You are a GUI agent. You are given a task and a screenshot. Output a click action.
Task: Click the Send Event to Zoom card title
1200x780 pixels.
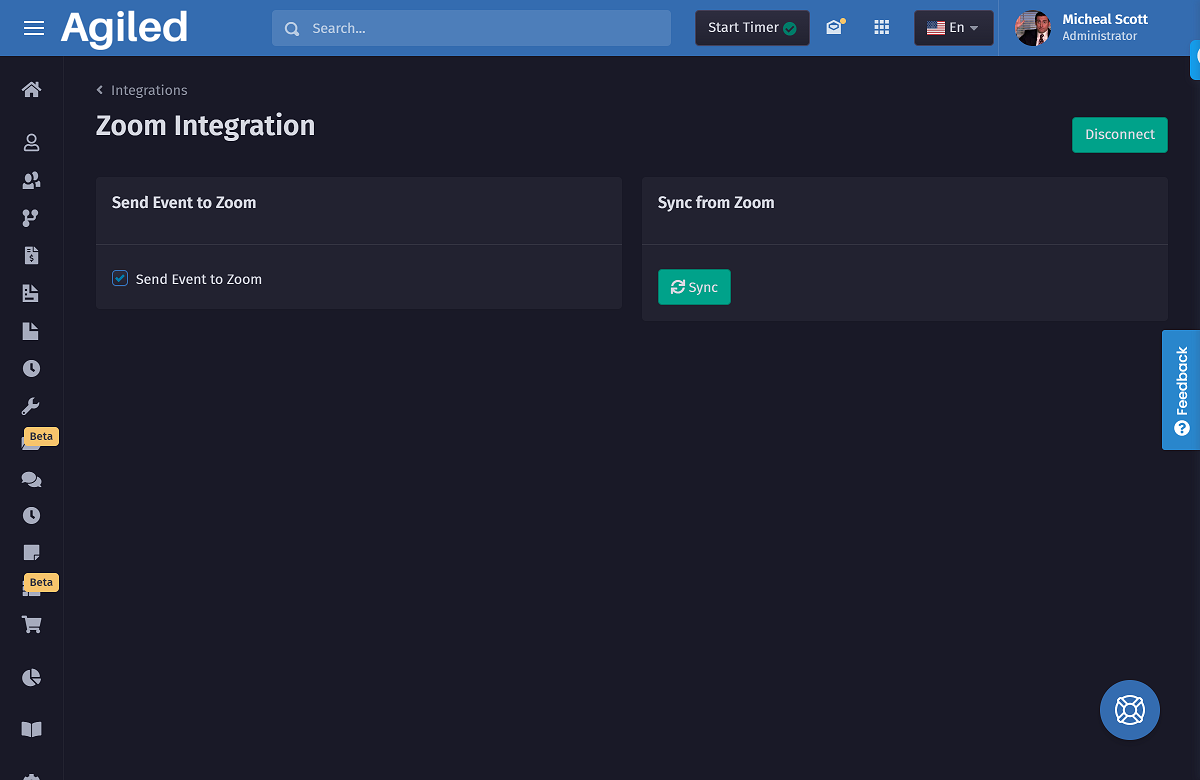tap(184, 203)
